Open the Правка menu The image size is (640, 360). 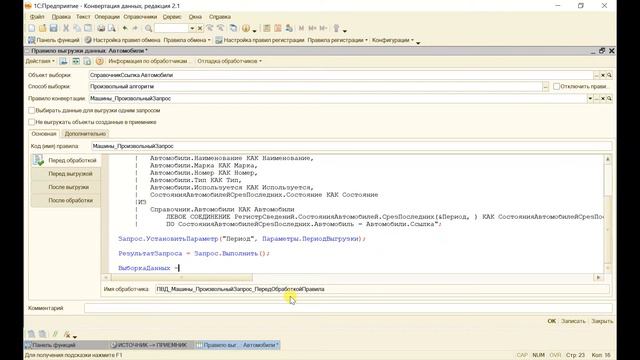61,17
